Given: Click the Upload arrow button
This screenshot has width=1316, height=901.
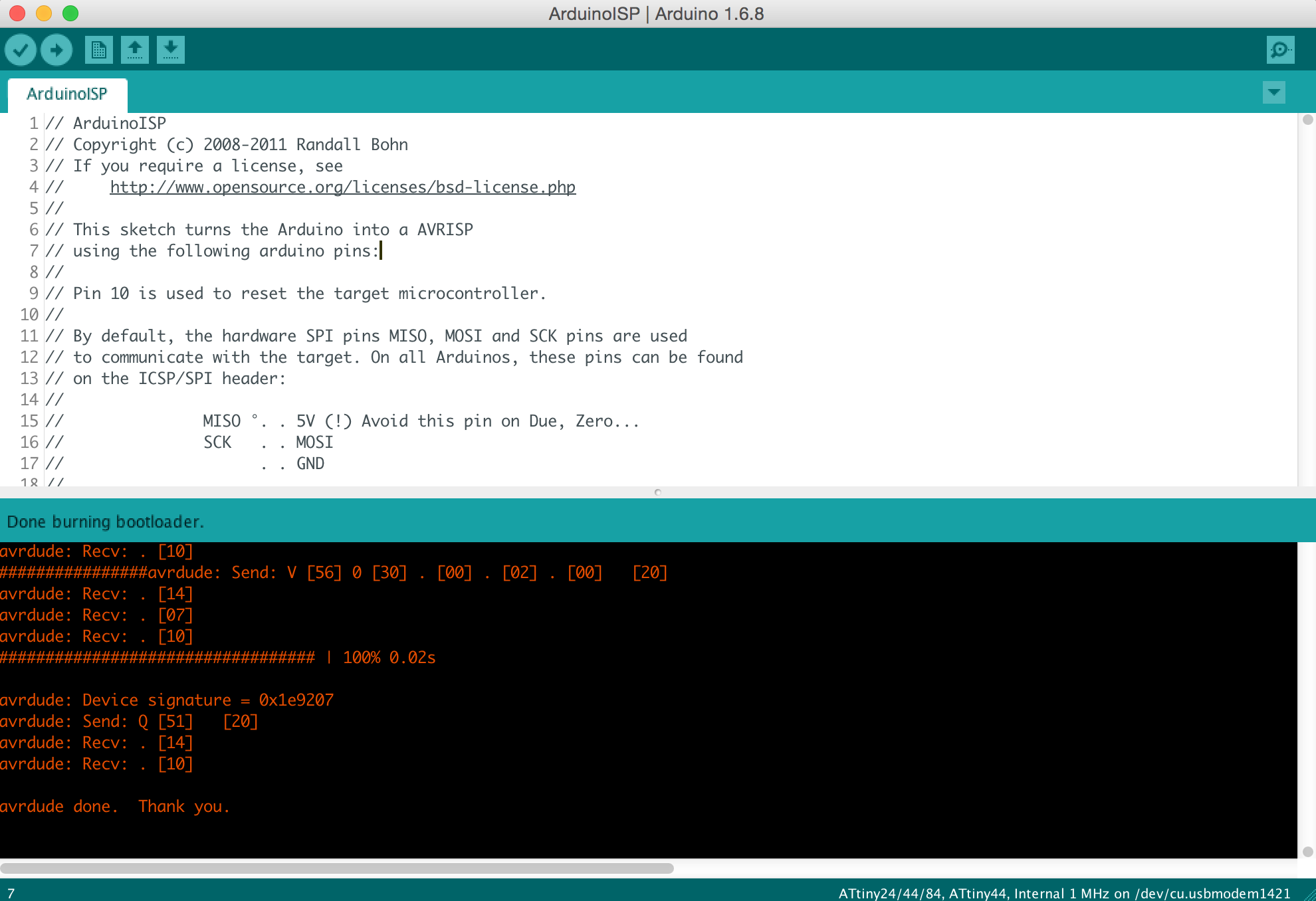Looking at the screenshot, I should coord(56,50).
